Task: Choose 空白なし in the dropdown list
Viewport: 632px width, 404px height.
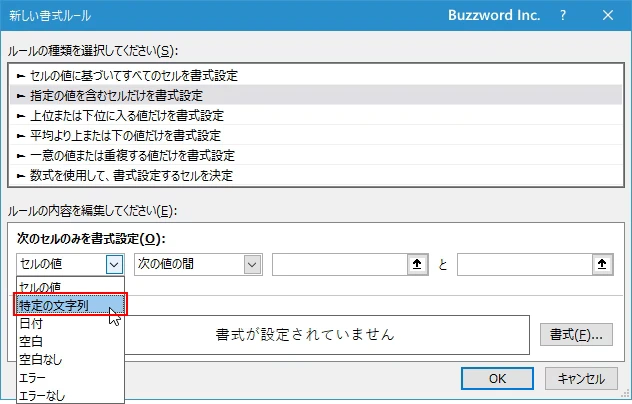Action: click(70, 359)
